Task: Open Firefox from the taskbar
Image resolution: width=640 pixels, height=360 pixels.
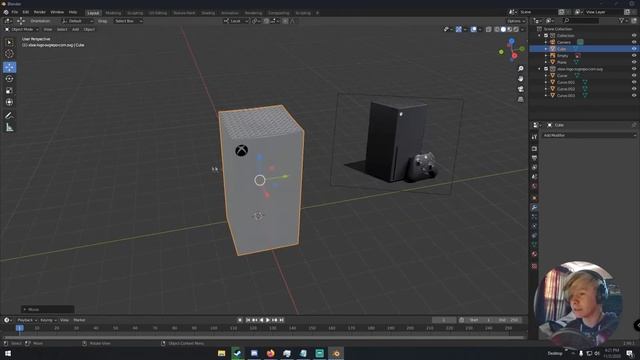Action: point(271,353)
